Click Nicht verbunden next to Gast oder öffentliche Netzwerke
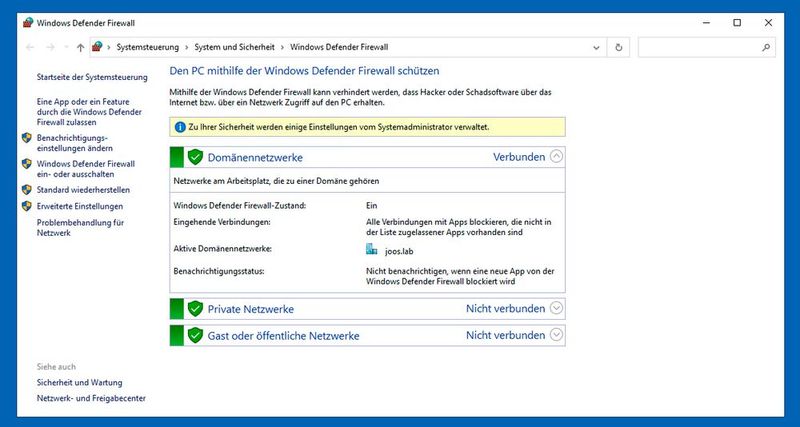This screenshot has height=427, width=800. [506, 335]
